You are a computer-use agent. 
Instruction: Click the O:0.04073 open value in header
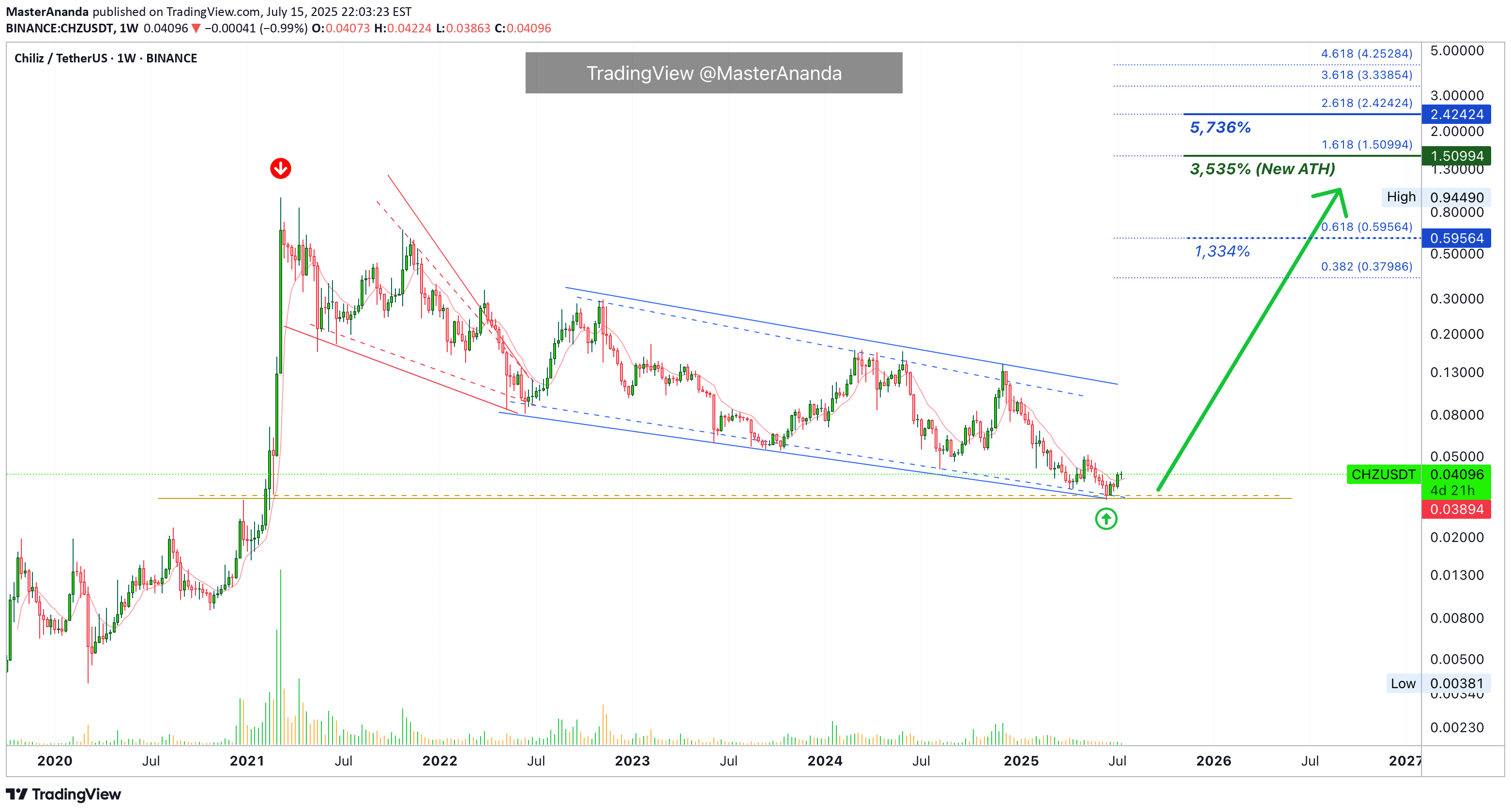click(340, 28)
